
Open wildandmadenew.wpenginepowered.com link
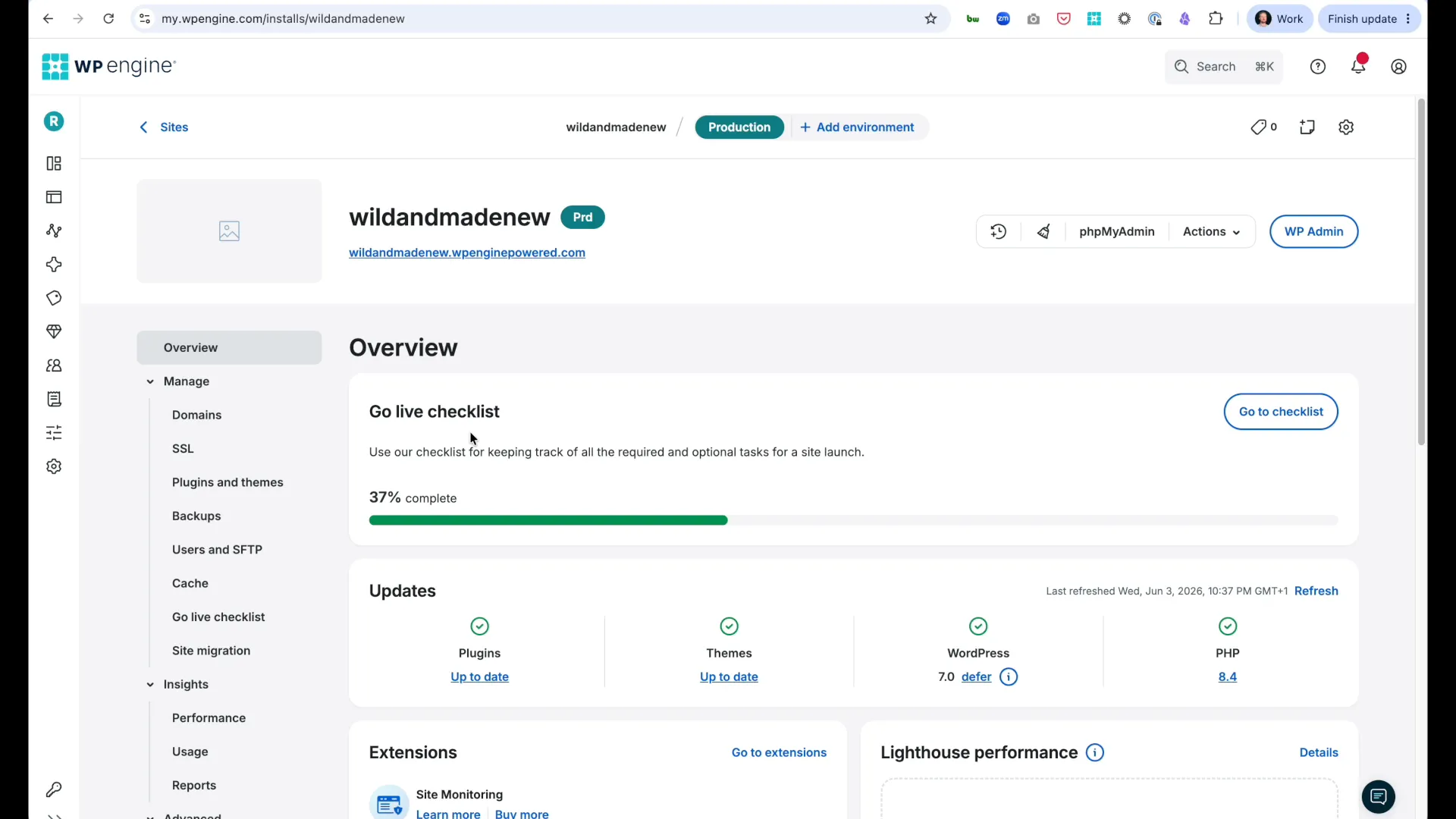click(467, 253)
